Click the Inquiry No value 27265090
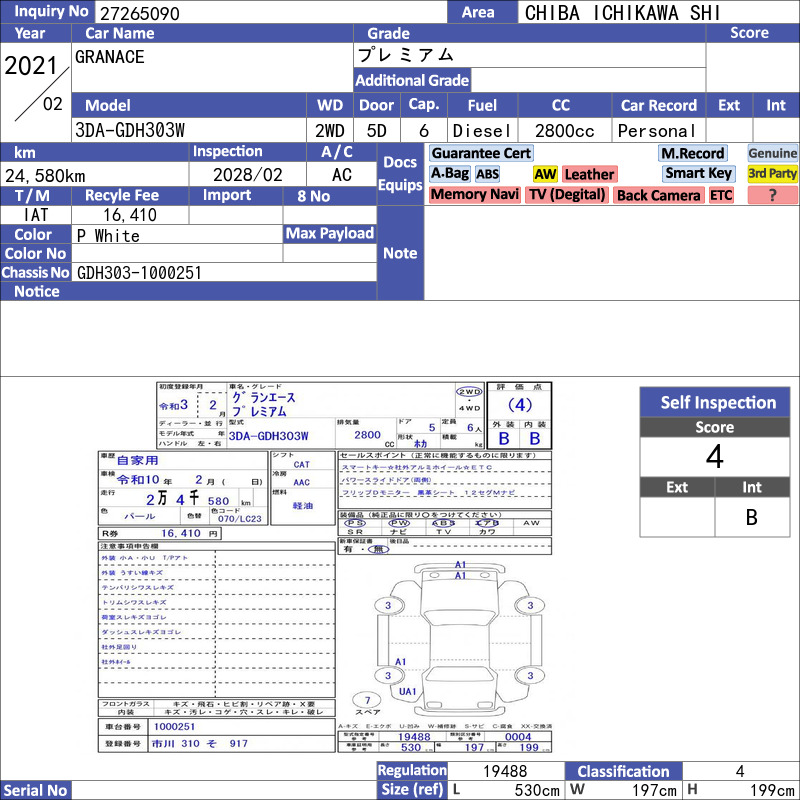 [x=140, y=13]
